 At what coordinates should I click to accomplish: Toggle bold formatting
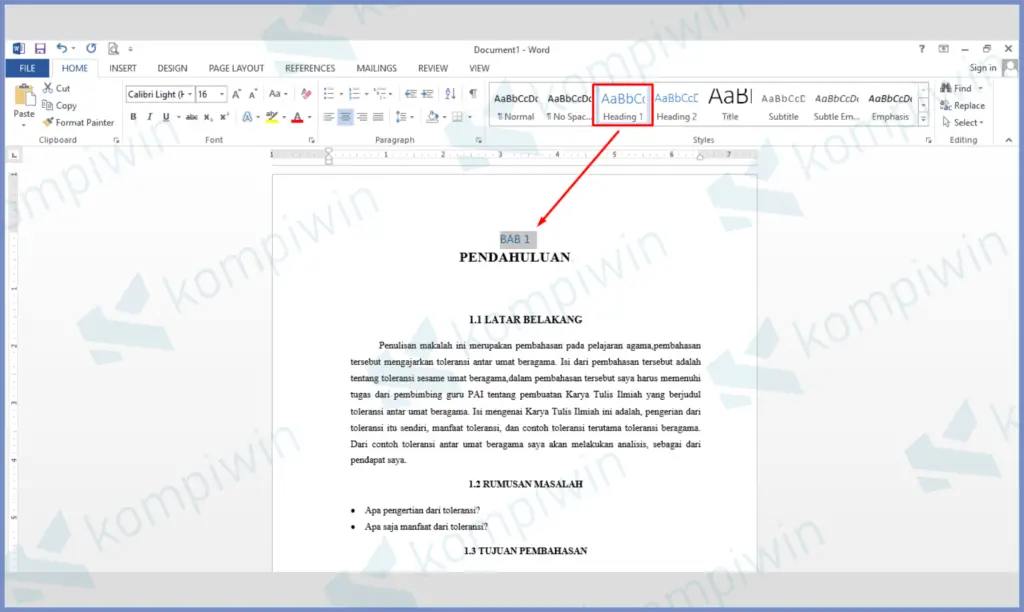click(x=134, y=116)
